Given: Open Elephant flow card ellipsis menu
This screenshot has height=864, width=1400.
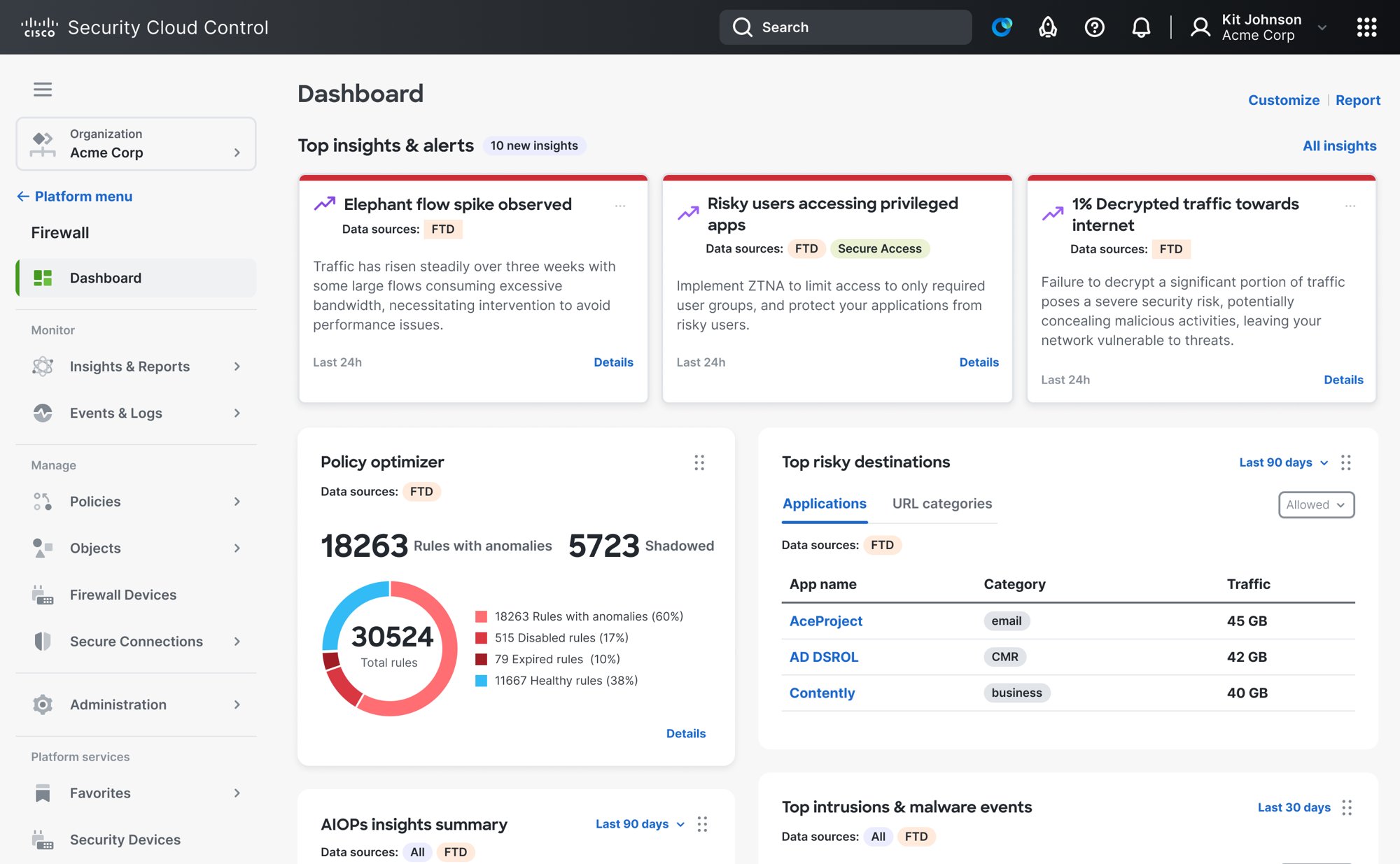Looking at the screenshot, I should (620, 206).
